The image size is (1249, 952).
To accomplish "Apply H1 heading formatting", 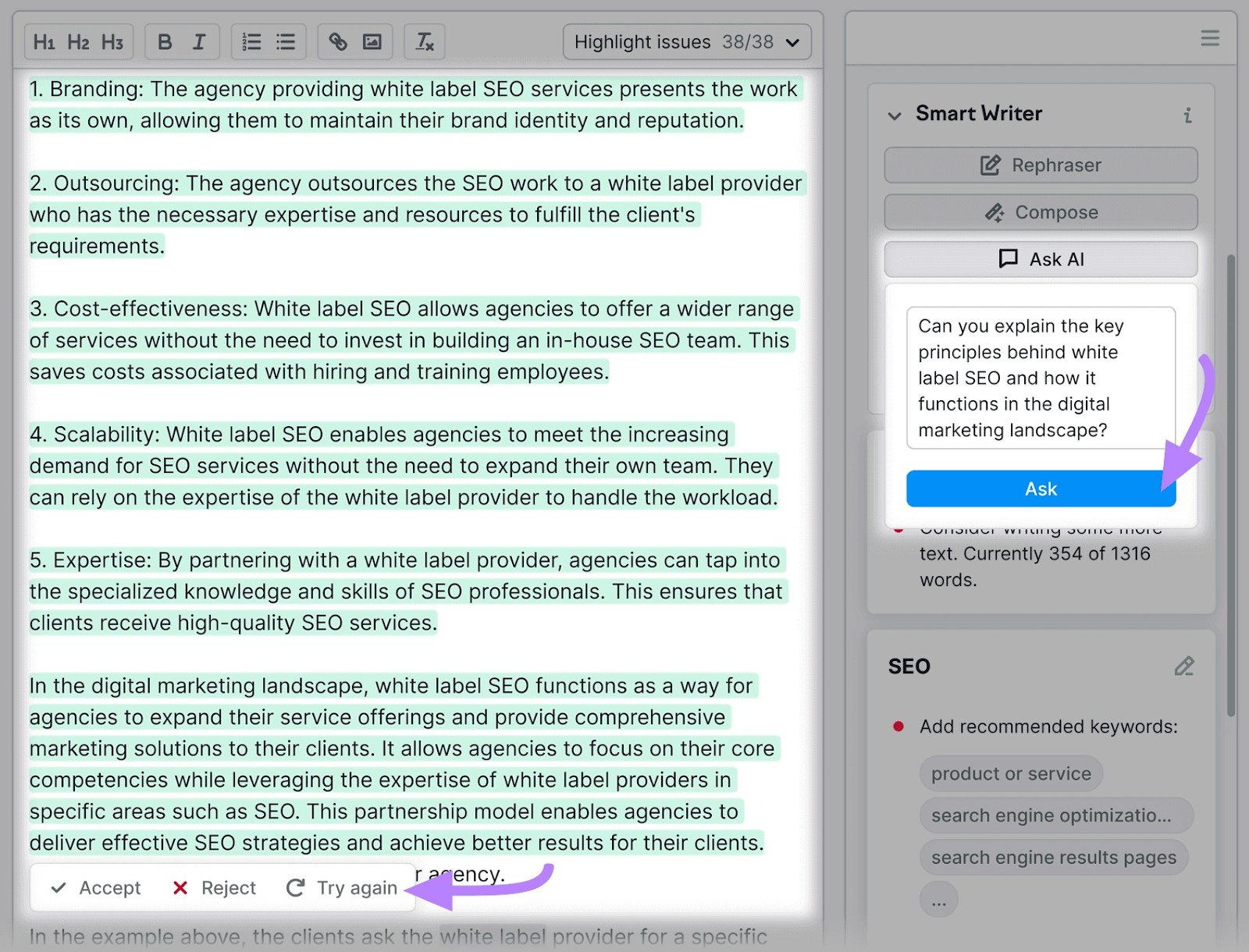I will coord(44,41).
